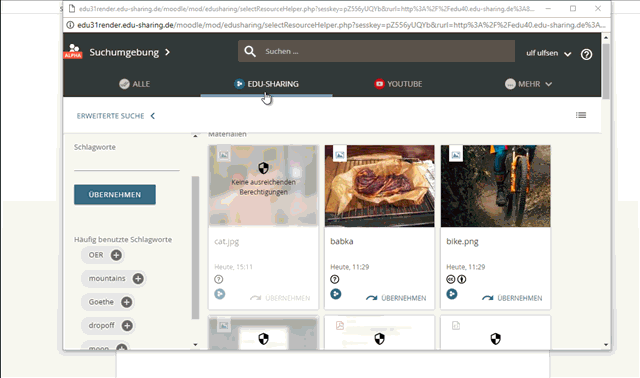Click ÜBERNEHMEN on the bike.png card

point(512,298)
